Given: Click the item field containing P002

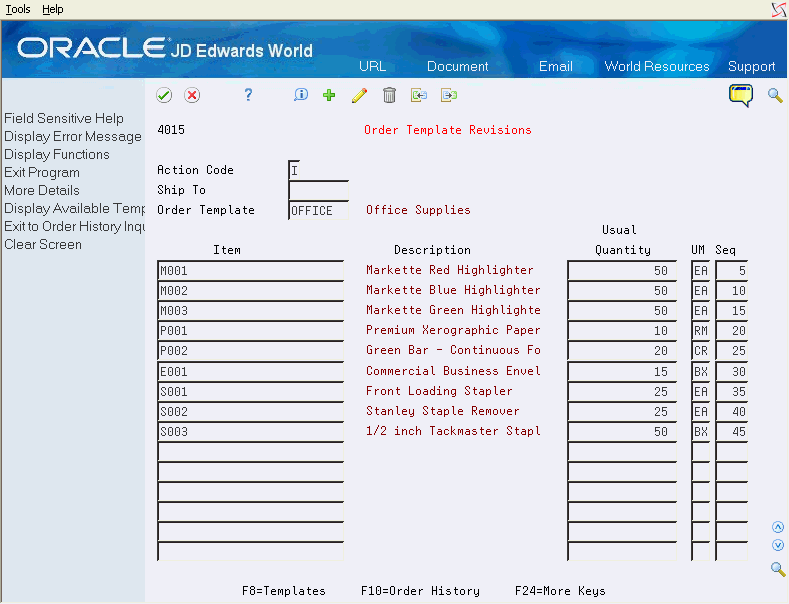Looking at the screenshot, I should point(251,351).
